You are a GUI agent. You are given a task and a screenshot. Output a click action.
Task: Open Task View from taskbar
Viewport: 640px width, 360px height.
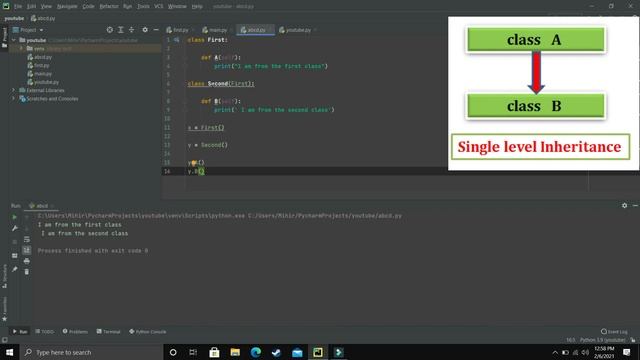tap(193, 352)
